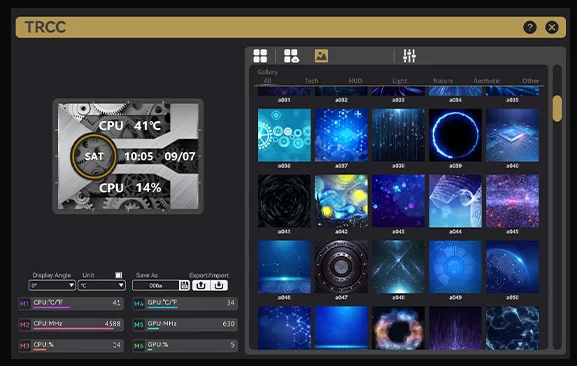Open the local themes grid view
Viewport: 577px width, 366px height.
point(260,56)
